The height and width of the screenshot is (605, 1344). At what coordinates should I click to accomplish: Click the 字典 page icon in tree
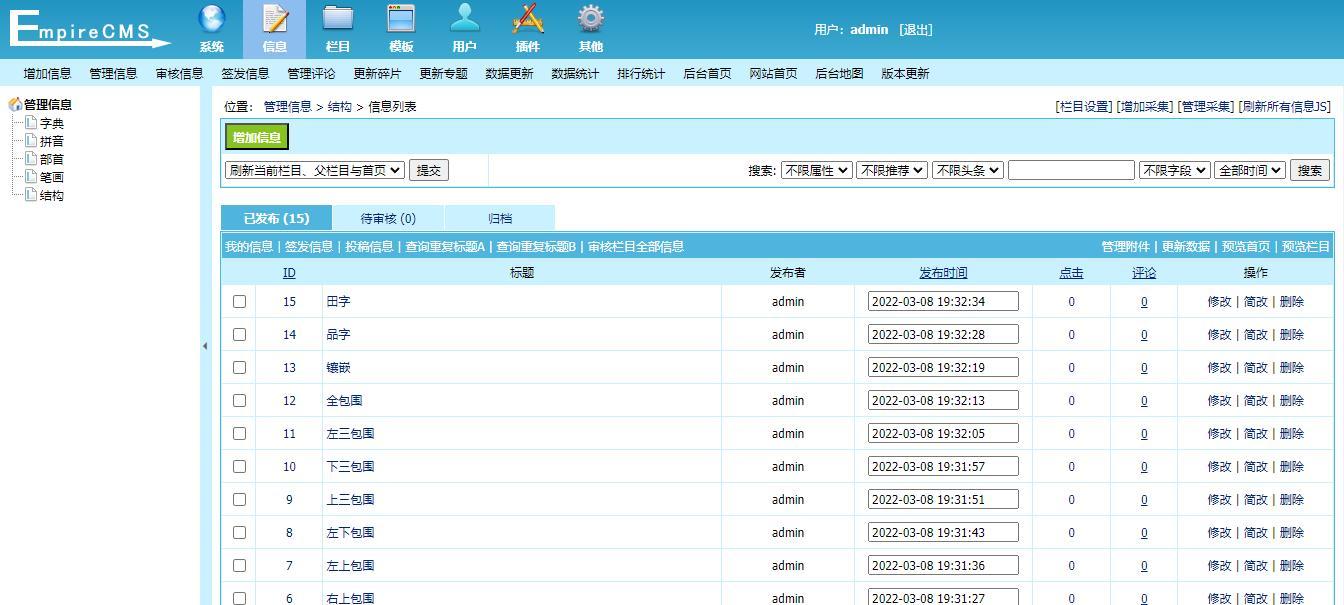(x=31, y=123)
